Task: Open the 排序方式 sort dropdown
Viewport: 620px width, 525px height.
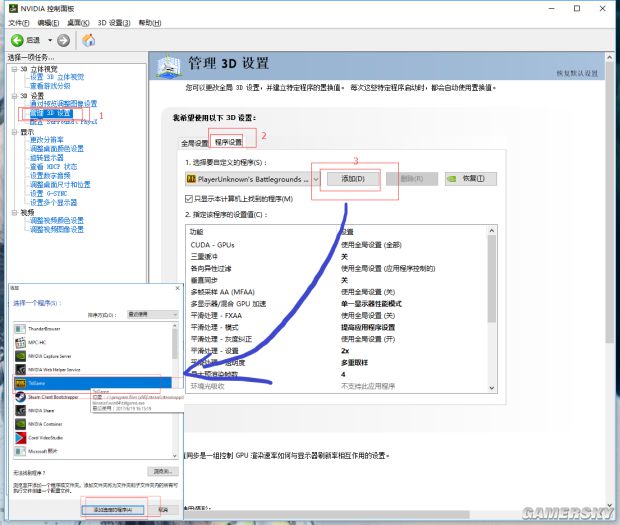Action: pyautogui.click(x=154, y=313)
